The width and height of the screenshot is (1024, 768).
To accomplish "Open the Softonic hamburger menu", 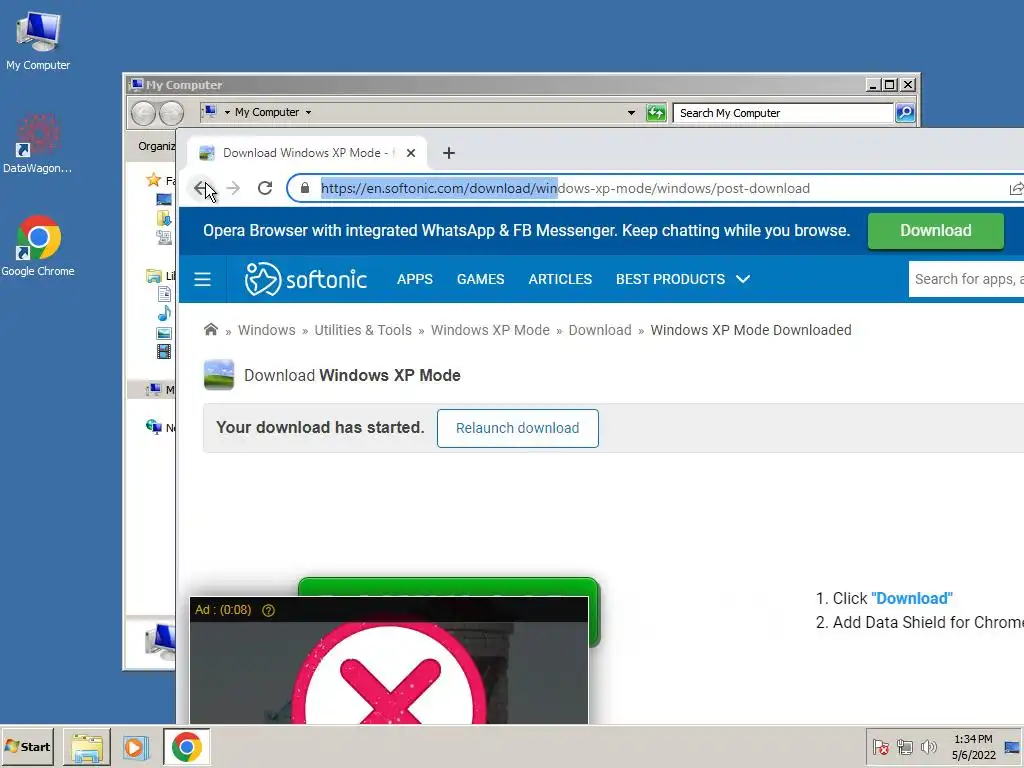I will coord(202,280).
